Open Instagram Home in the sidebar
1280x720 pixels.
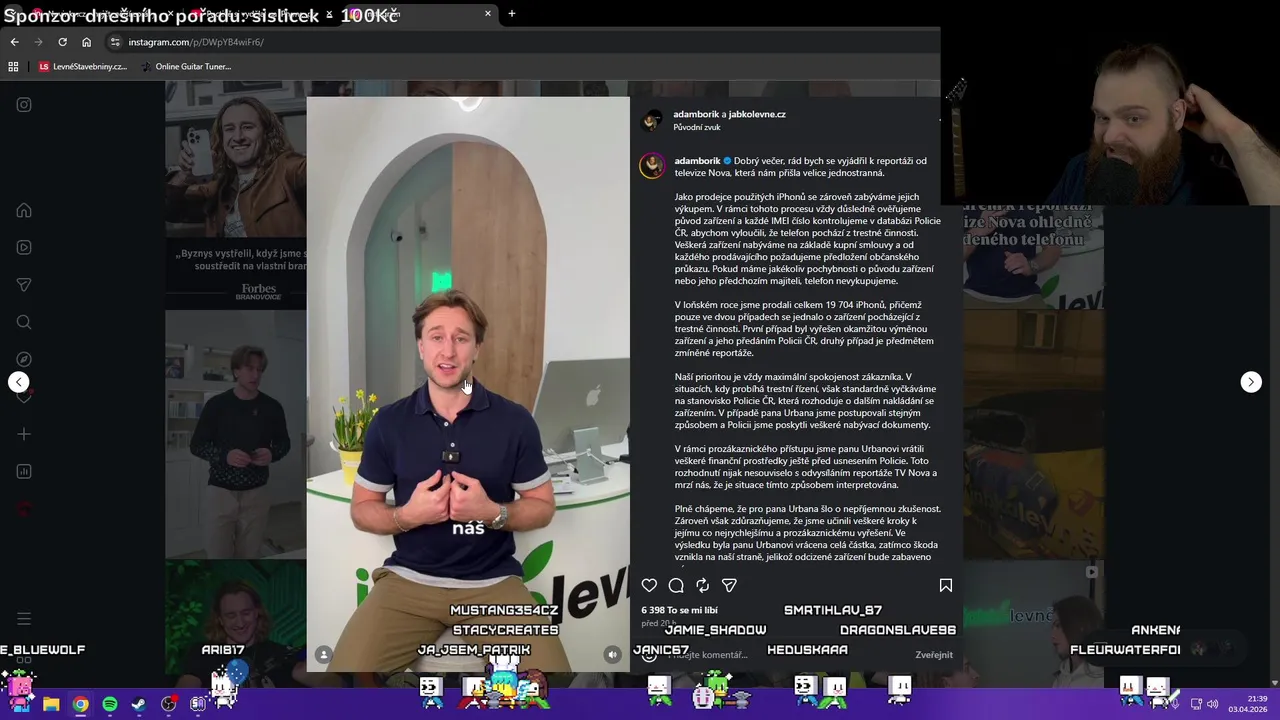24,211
